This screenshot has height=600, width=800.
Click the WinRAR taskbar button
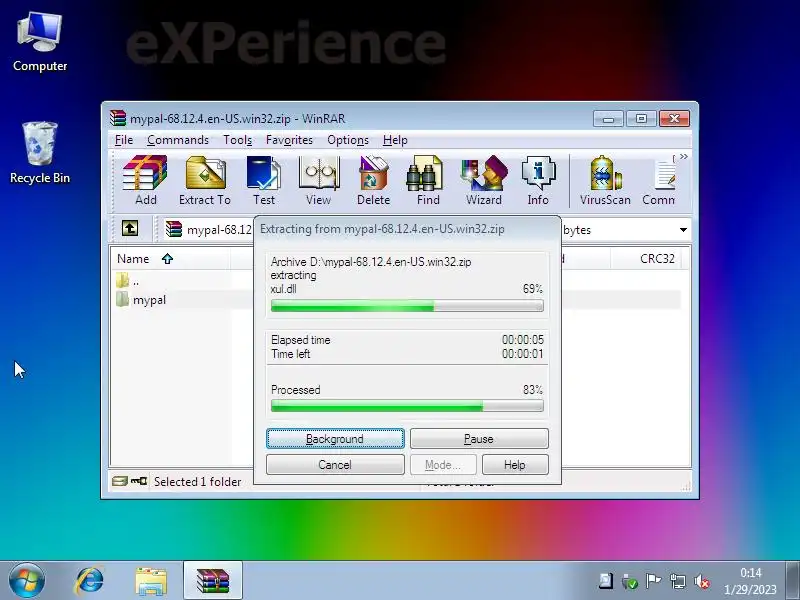click(213, 581)
